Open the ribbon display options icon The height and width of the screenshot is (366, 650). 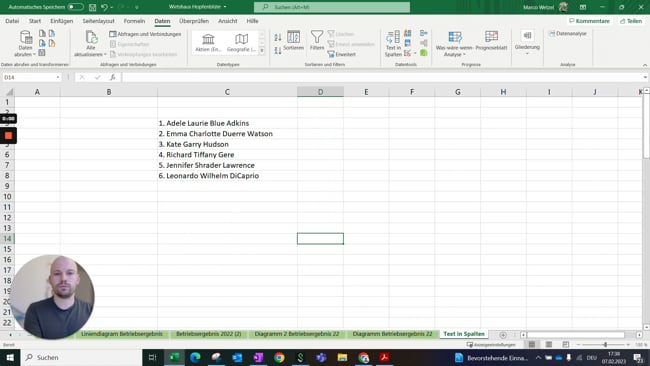click(x=582, y=7)
